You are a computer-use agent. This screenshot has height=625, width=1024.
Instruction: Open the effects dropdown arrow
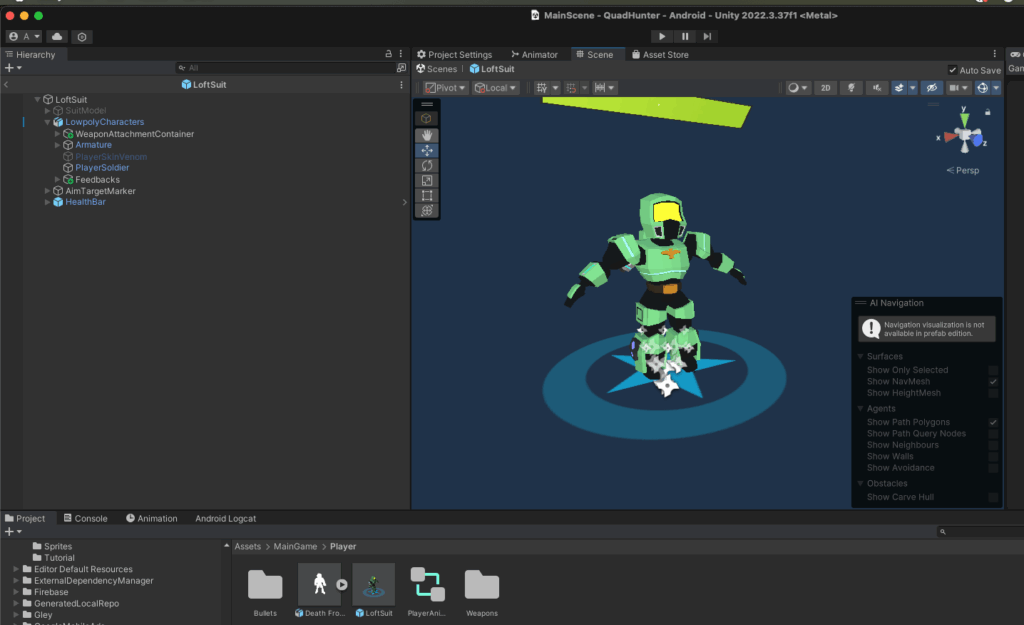click(912, 88)
